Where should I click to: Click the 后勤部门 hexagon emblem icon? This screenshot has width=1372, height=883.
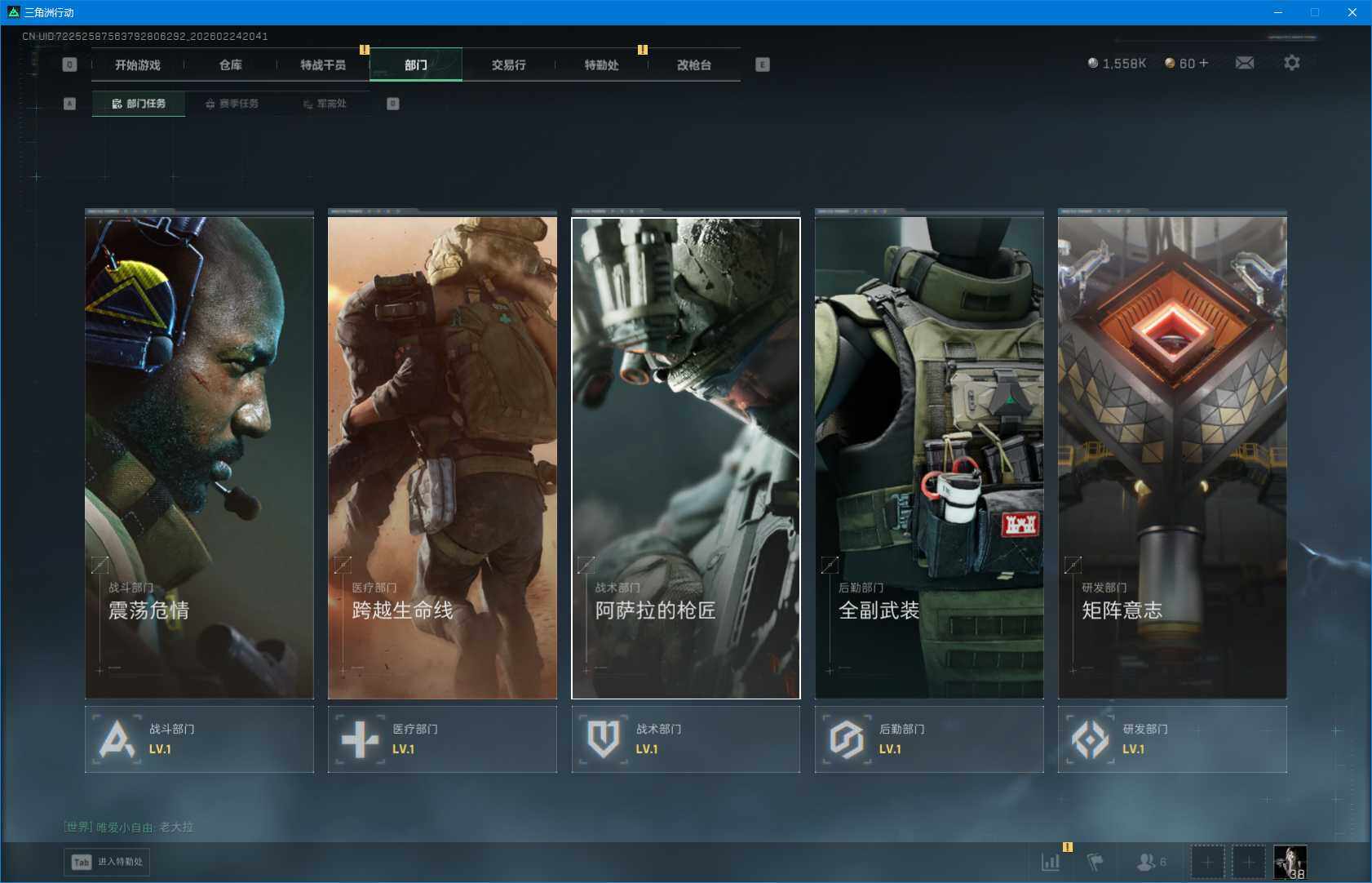846,739
